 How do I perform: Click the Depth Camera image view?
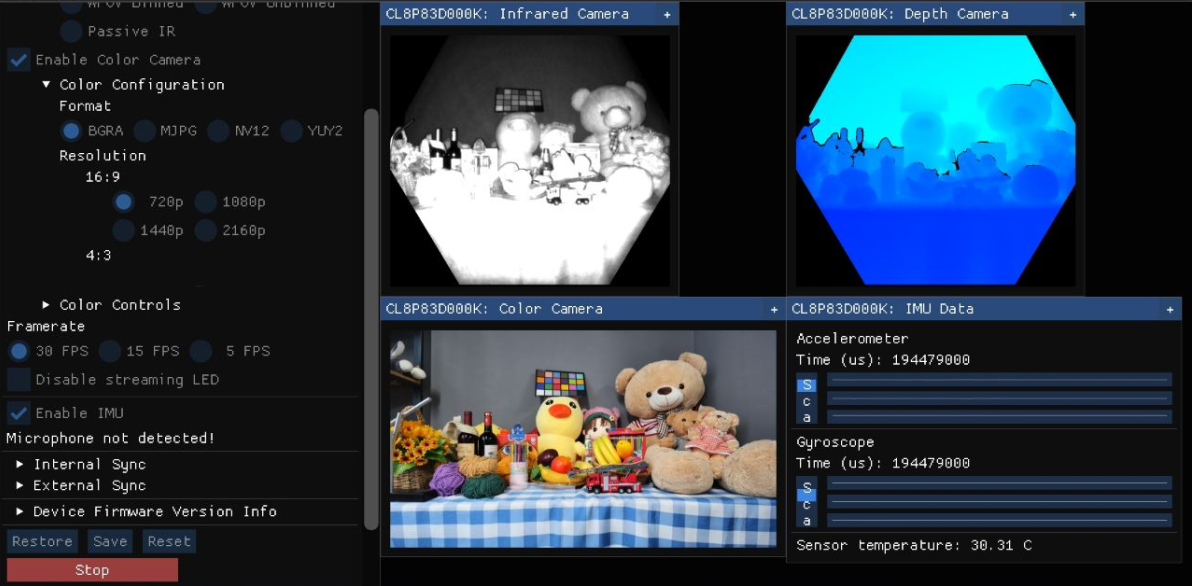[x=935, y=160]
